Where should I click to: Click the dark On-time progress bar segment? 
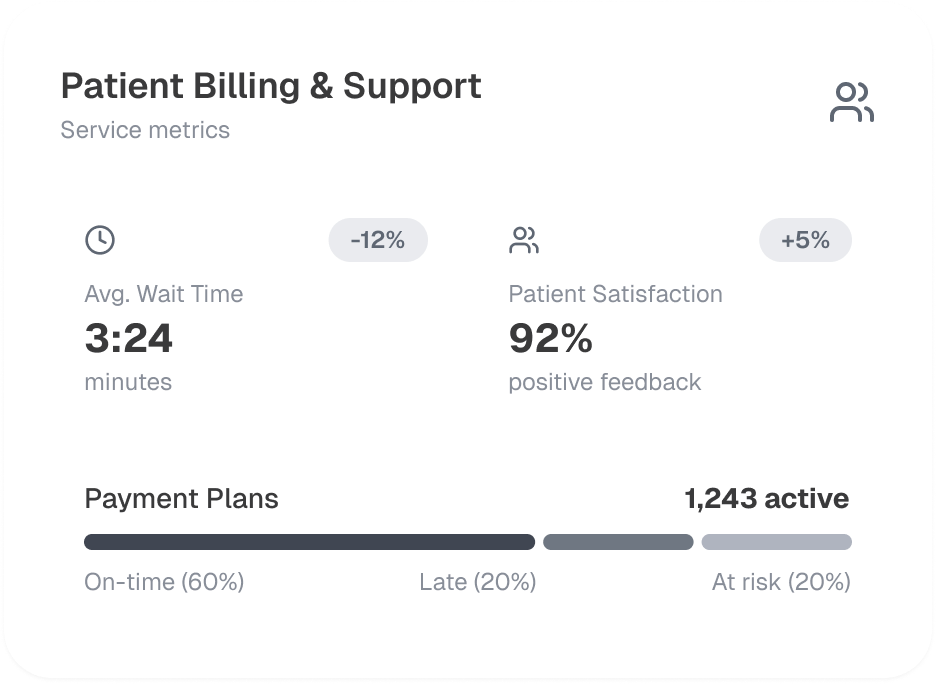(x=309, y=542)
